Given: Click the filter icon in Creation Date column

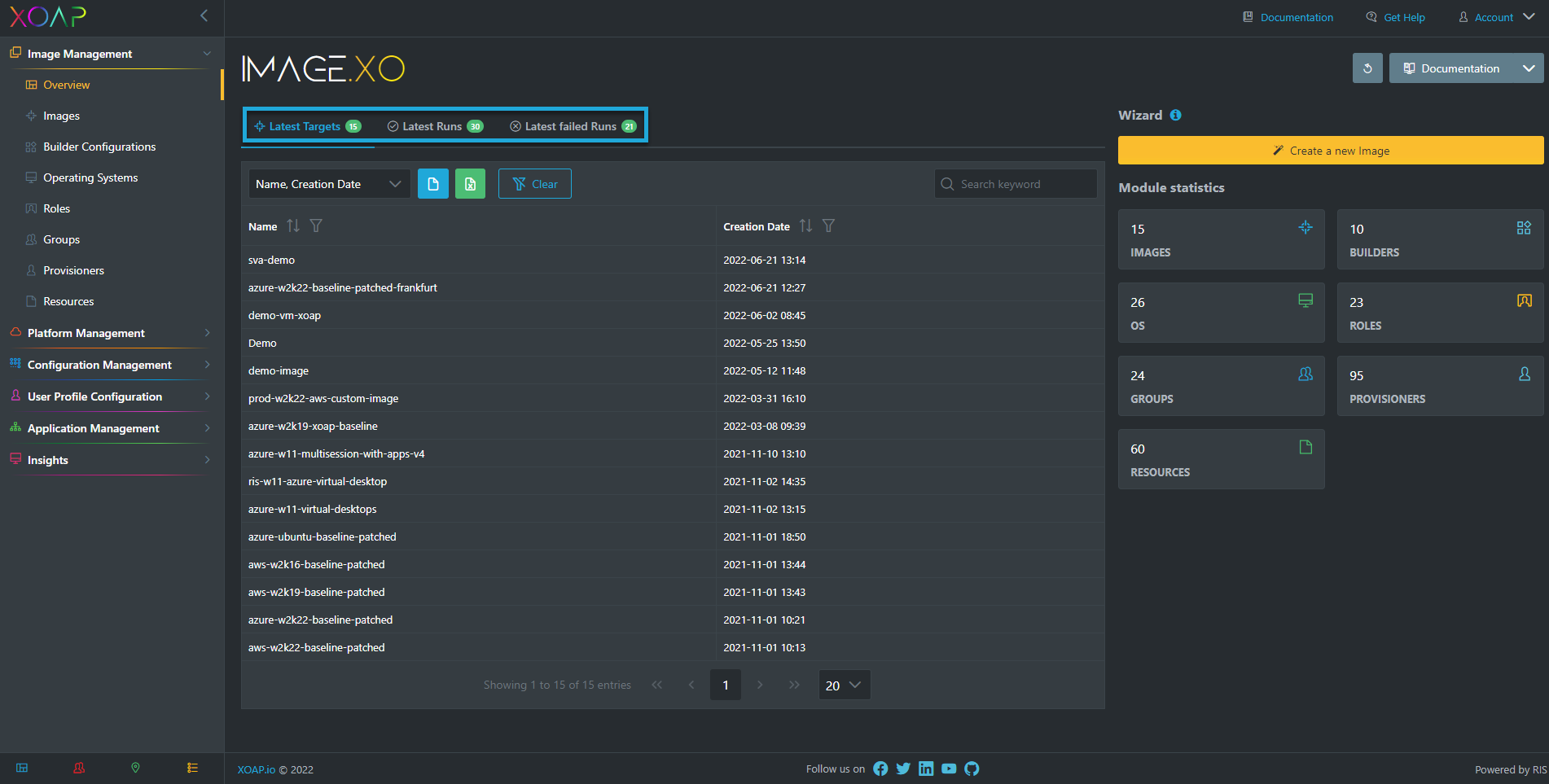Looking at the screenshot, I should (828, 226).
